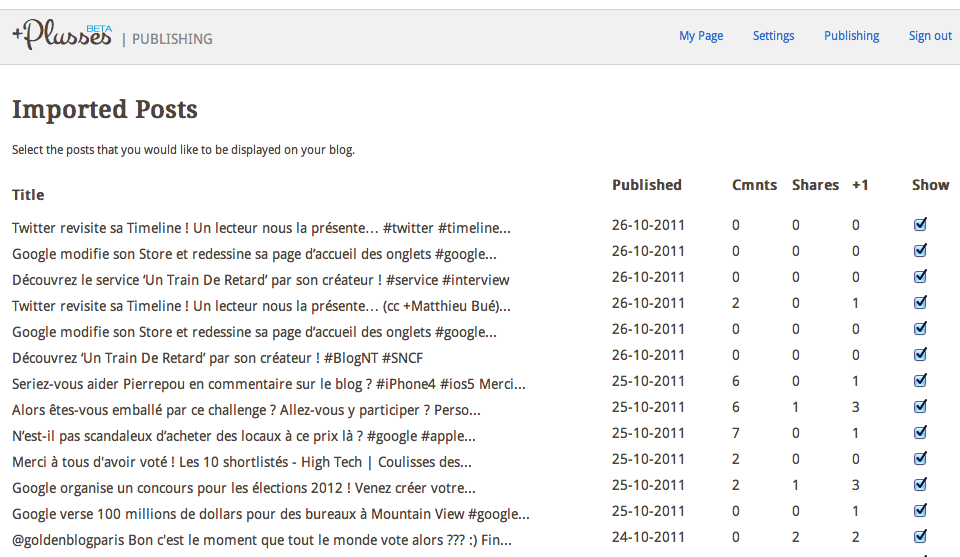The image size is (960, 557).
Task: Click the Plusses logo in header
Action: (62, 35)
